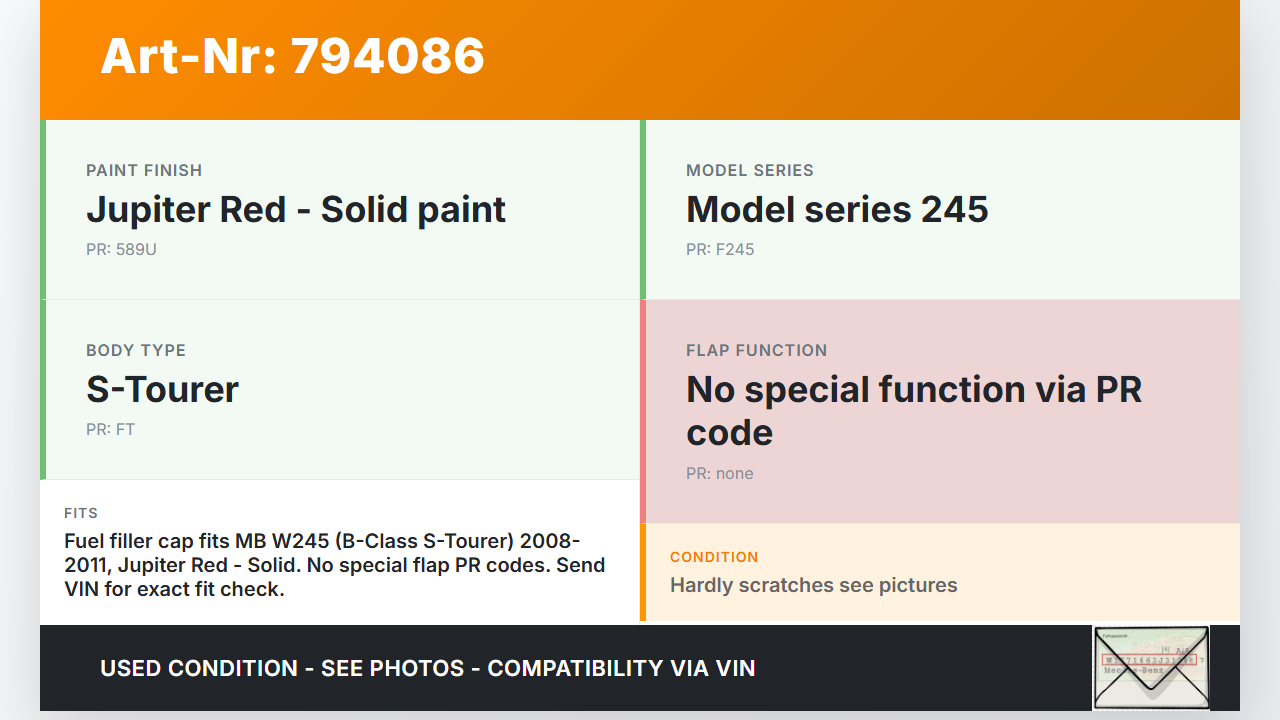Click the FLAP FUNCTION label

(757, 351)
